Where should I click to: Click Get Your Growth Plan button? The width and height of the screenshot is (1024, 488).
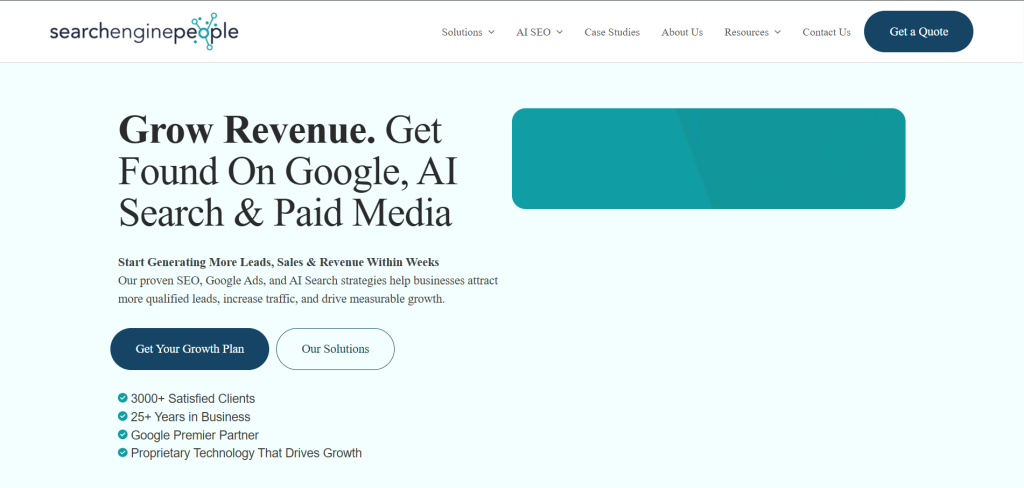[189, 349]
